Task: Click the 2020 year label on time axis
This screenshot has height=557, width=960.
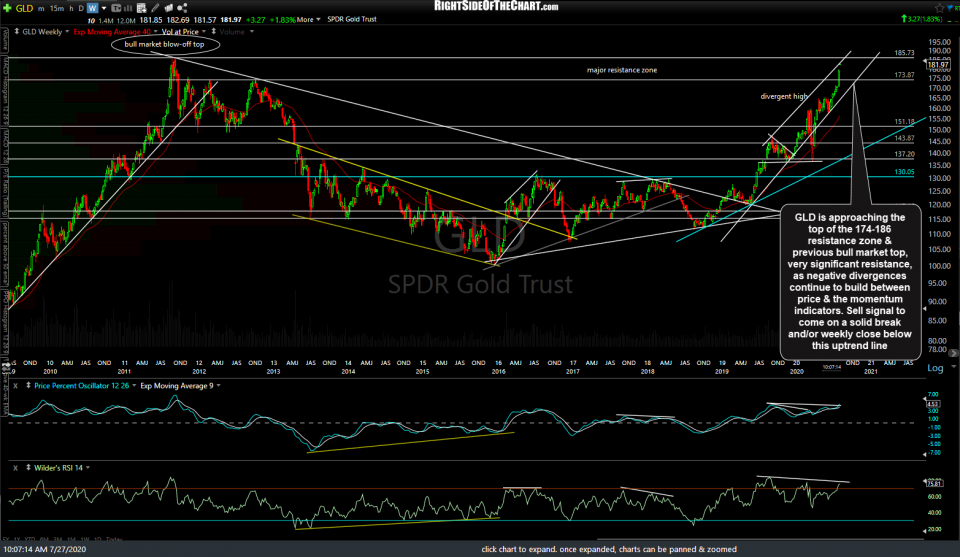Action: click(x=796, y=372)
